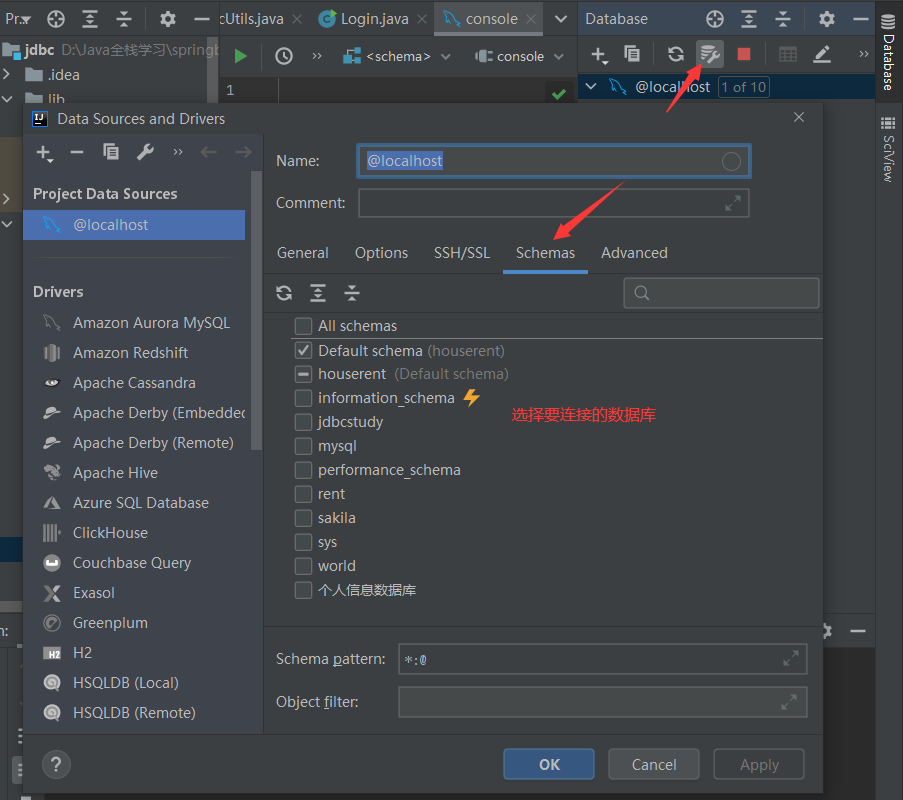Check information_schema checkbox
The image size is (903, 800).
[x=303, y=398]
